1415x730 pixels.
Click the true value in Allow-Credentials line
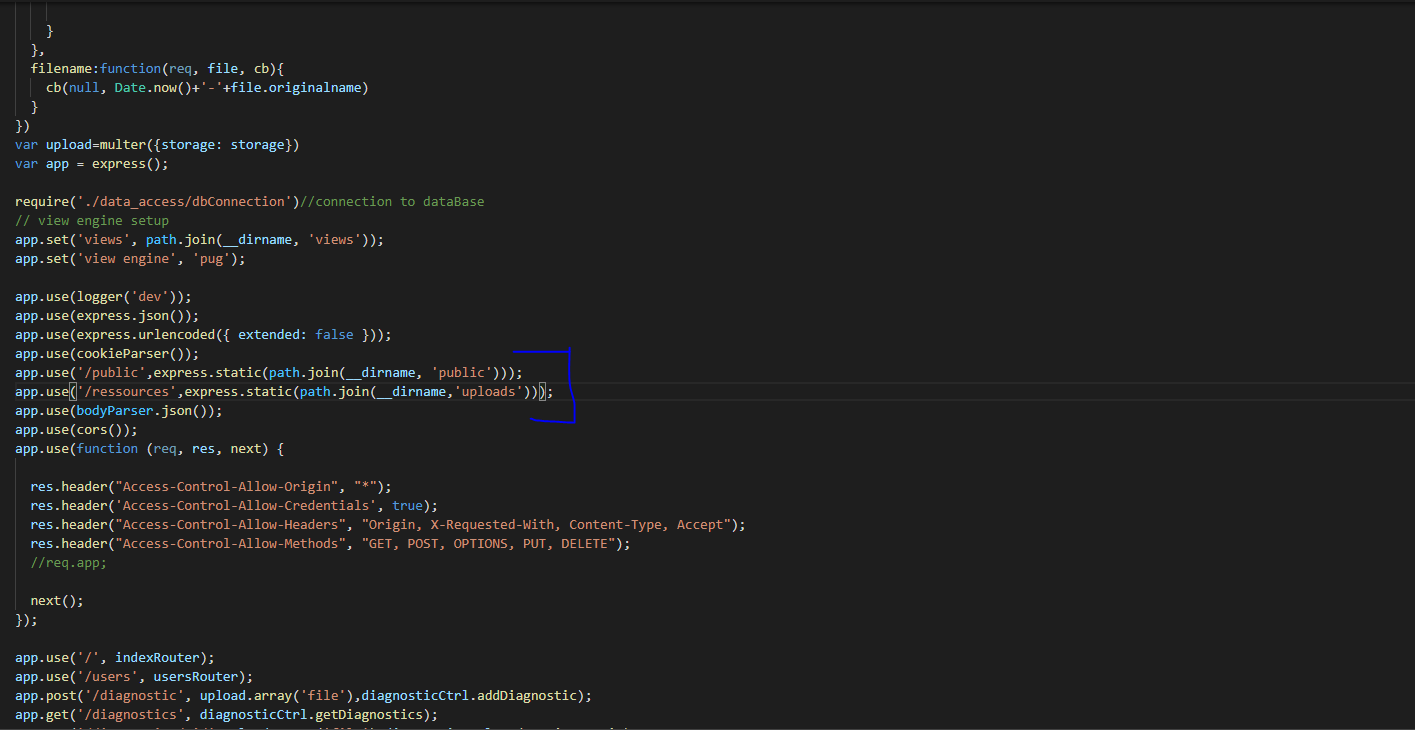[407, 506]
